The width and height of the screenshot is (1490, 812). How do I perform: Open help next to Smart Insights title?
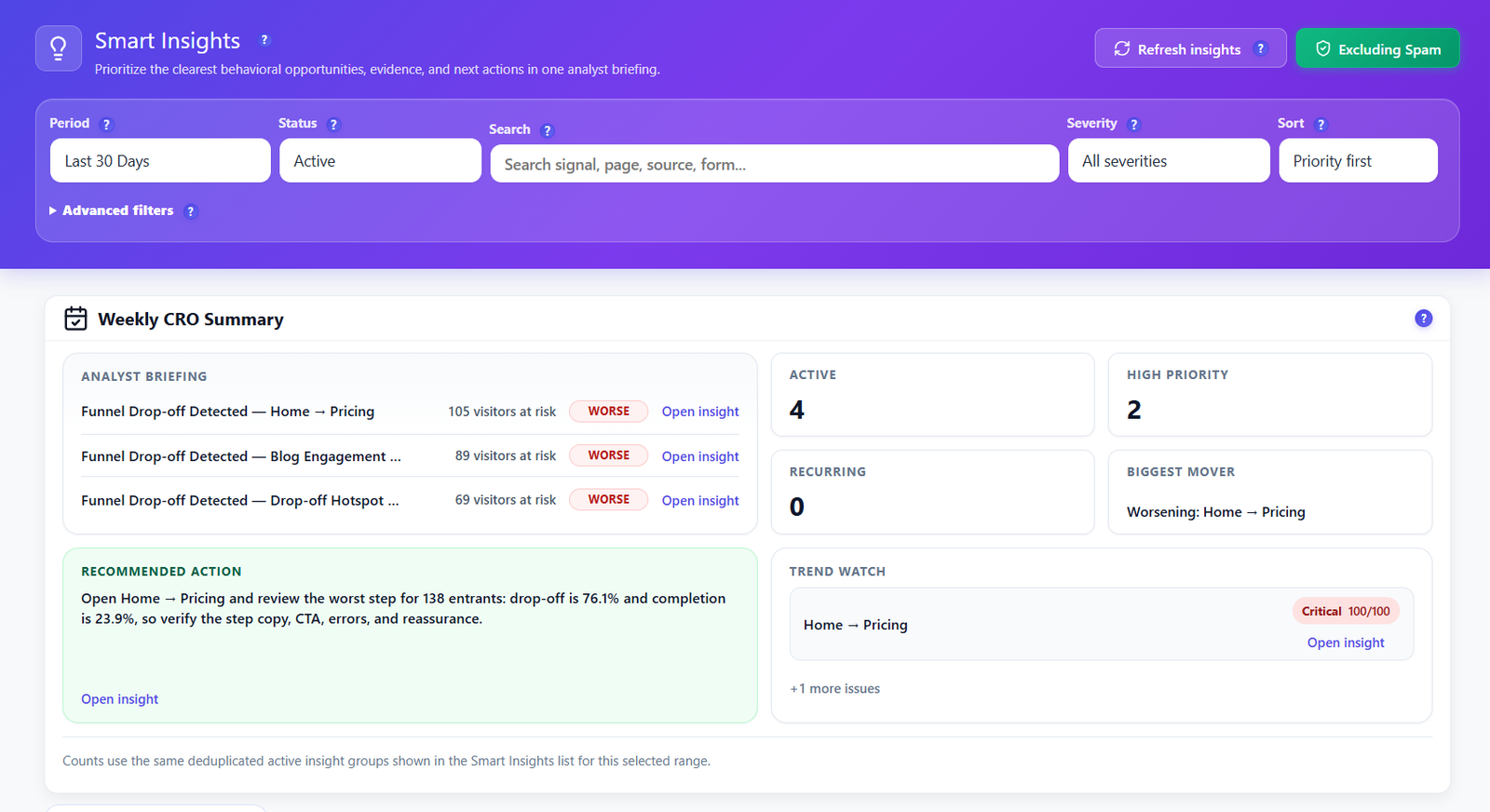264,40
